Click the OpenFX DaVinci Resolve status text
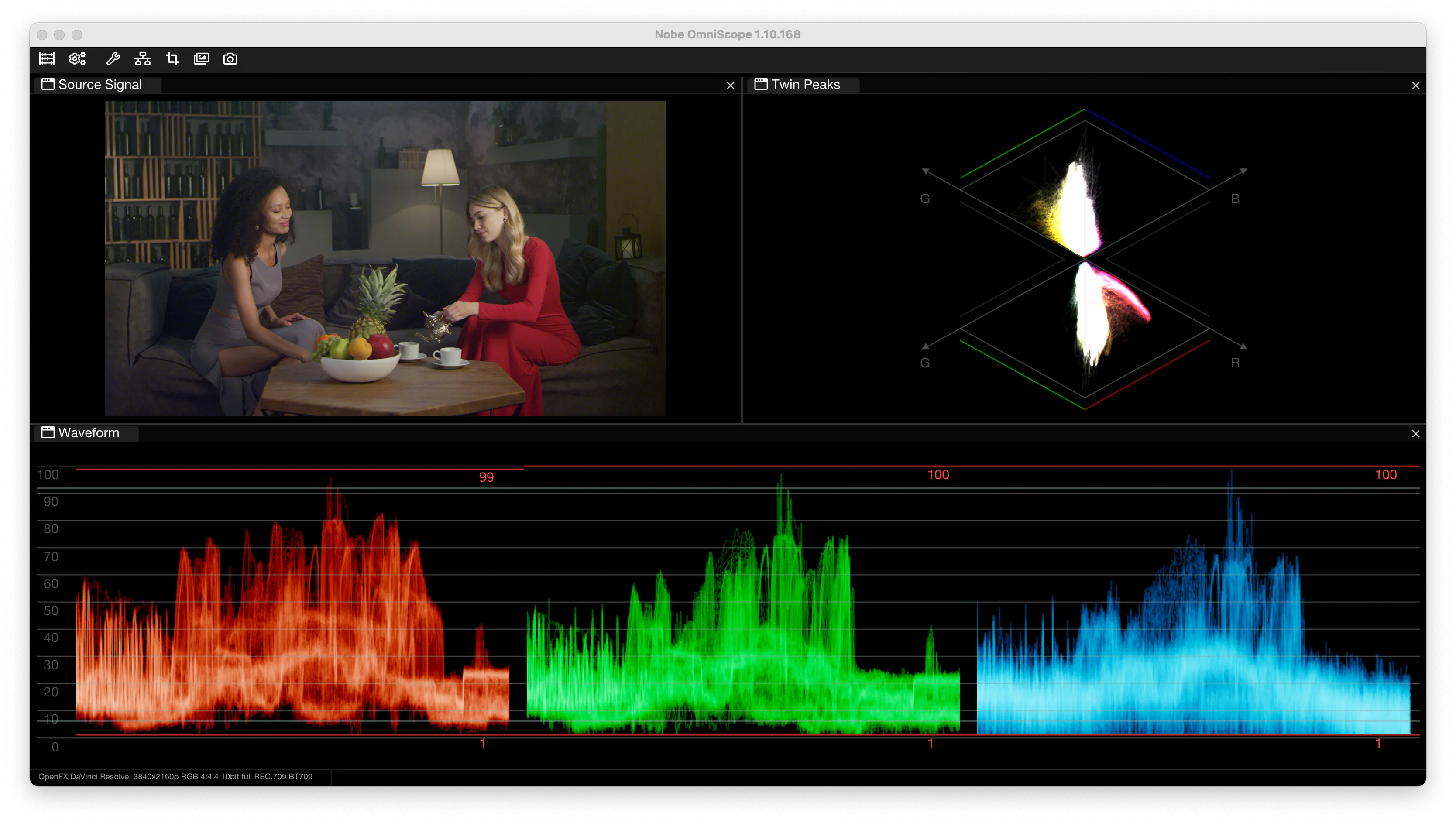Screen dimensions: 1456x823 click(x=175, y=776)
